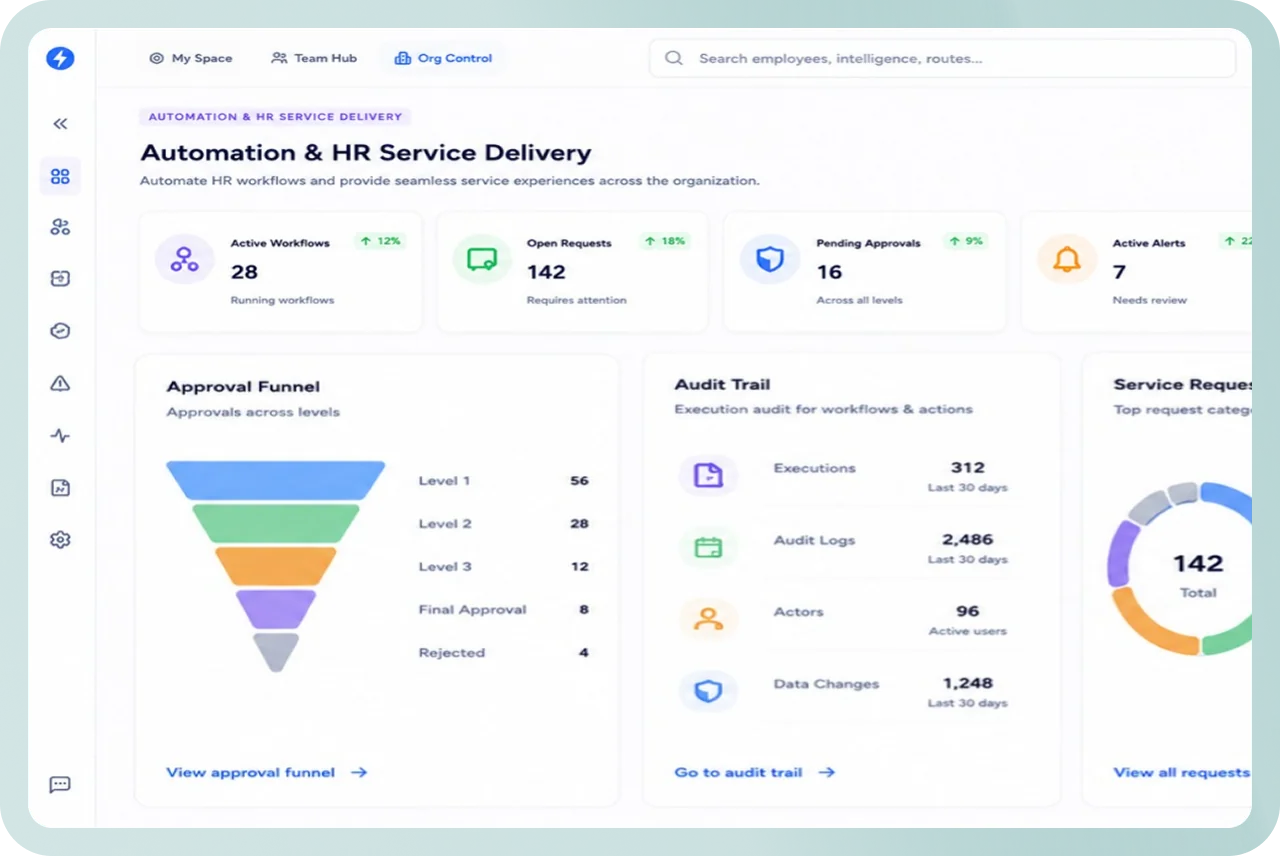Open the View approval funnel link
The width and height of the screenshot is (1280, 856).
[x=267, y=772]
